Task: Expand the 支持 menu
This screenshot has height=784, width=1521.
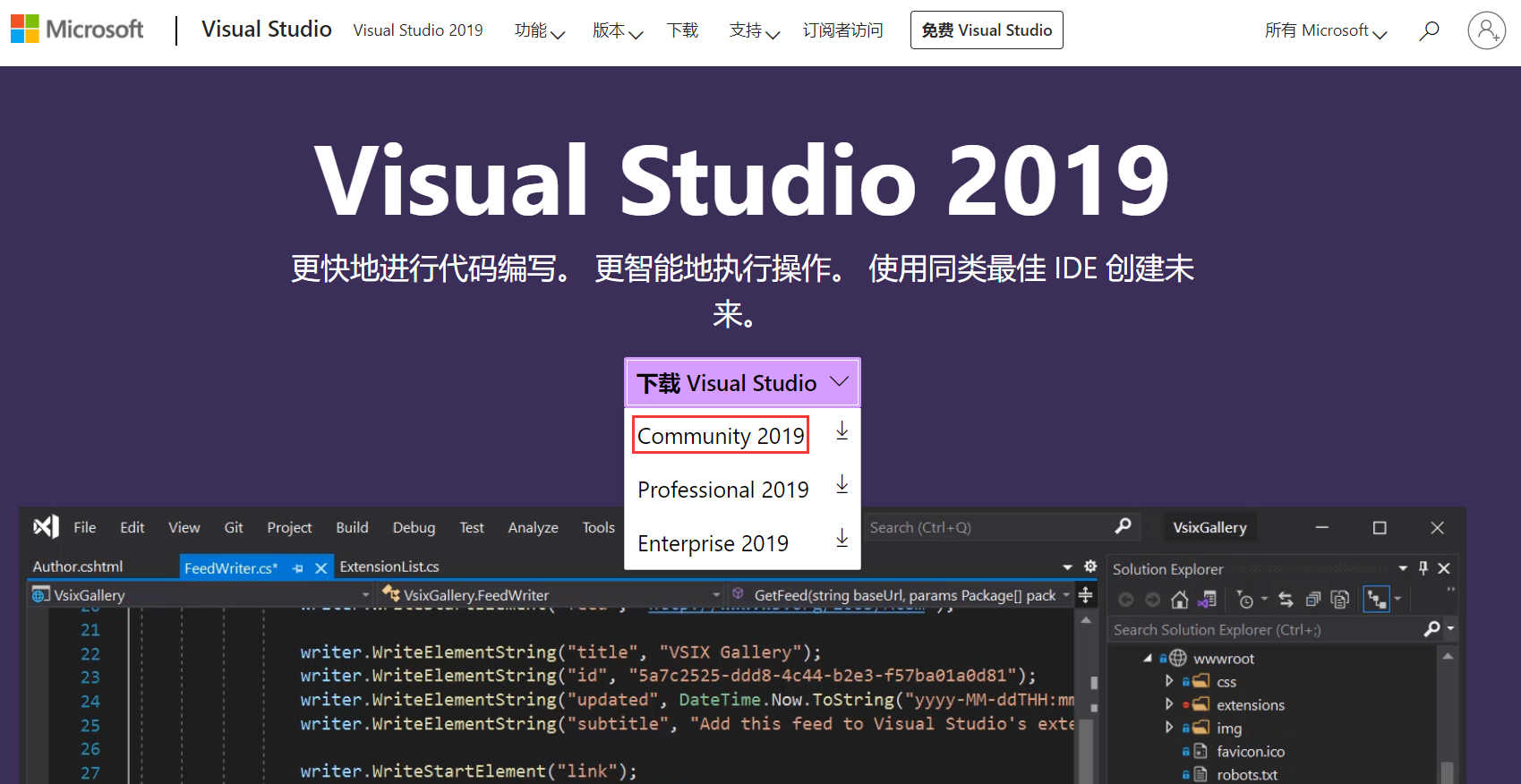Action: 755,30
